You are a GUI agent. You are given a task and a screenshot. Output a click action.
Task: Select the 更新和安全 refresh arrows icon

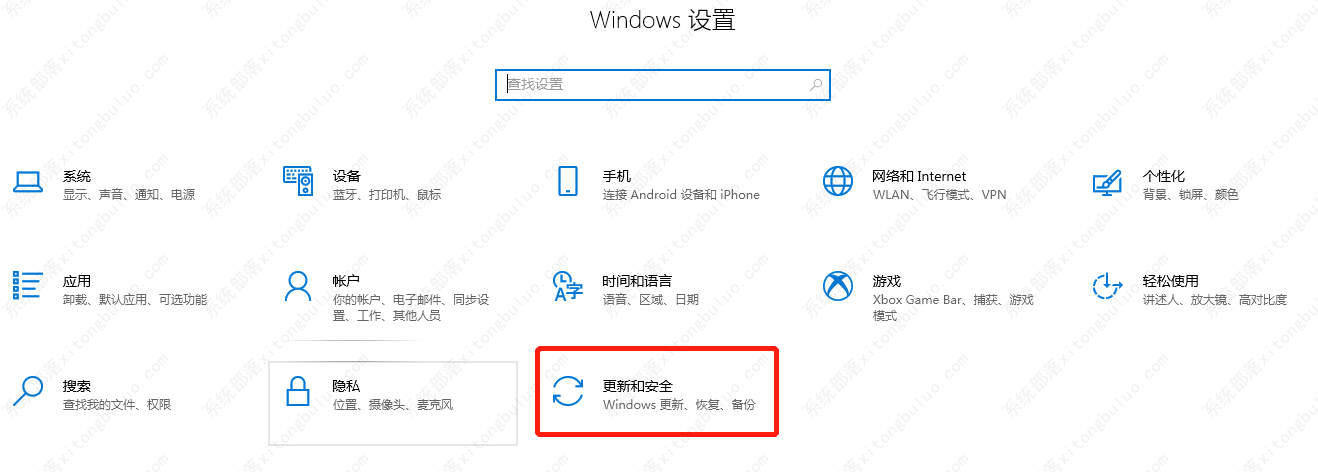pyautogui.click(x=568, y=391)
